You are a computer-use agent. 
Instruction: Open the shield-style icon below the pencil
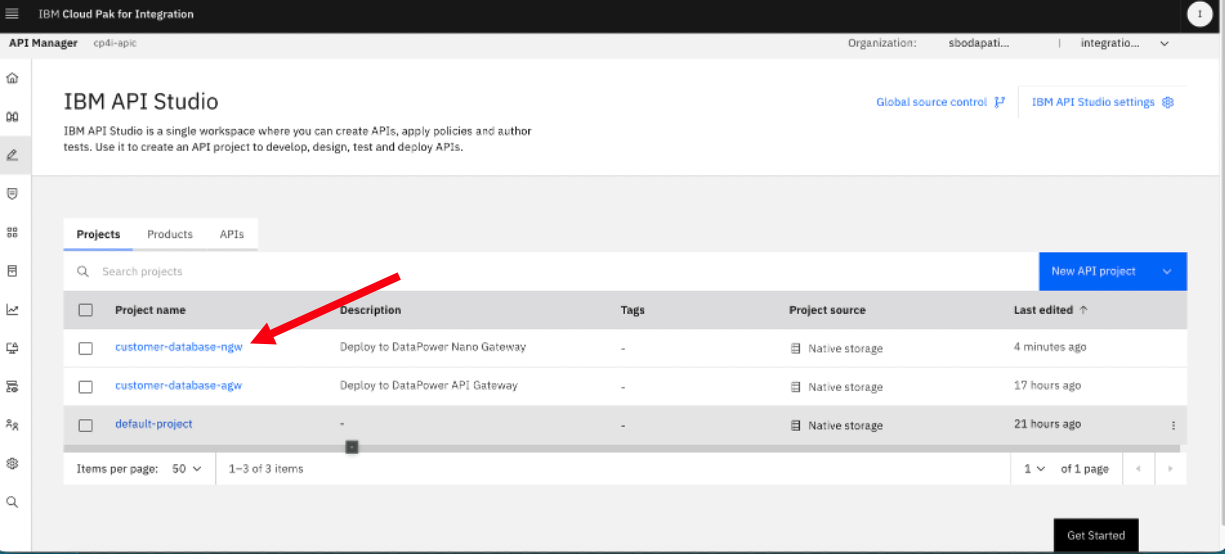12,193
